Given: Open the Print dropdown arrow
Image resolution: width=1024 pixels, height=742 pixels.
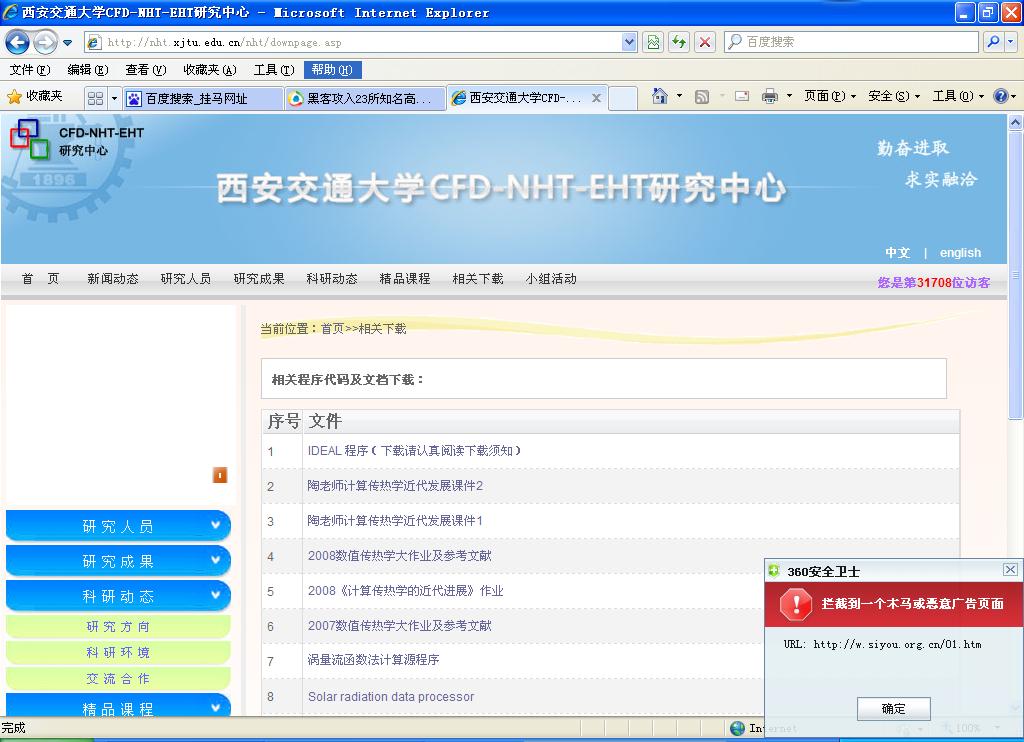Looking at the screenshot, I should coord(789,97).
